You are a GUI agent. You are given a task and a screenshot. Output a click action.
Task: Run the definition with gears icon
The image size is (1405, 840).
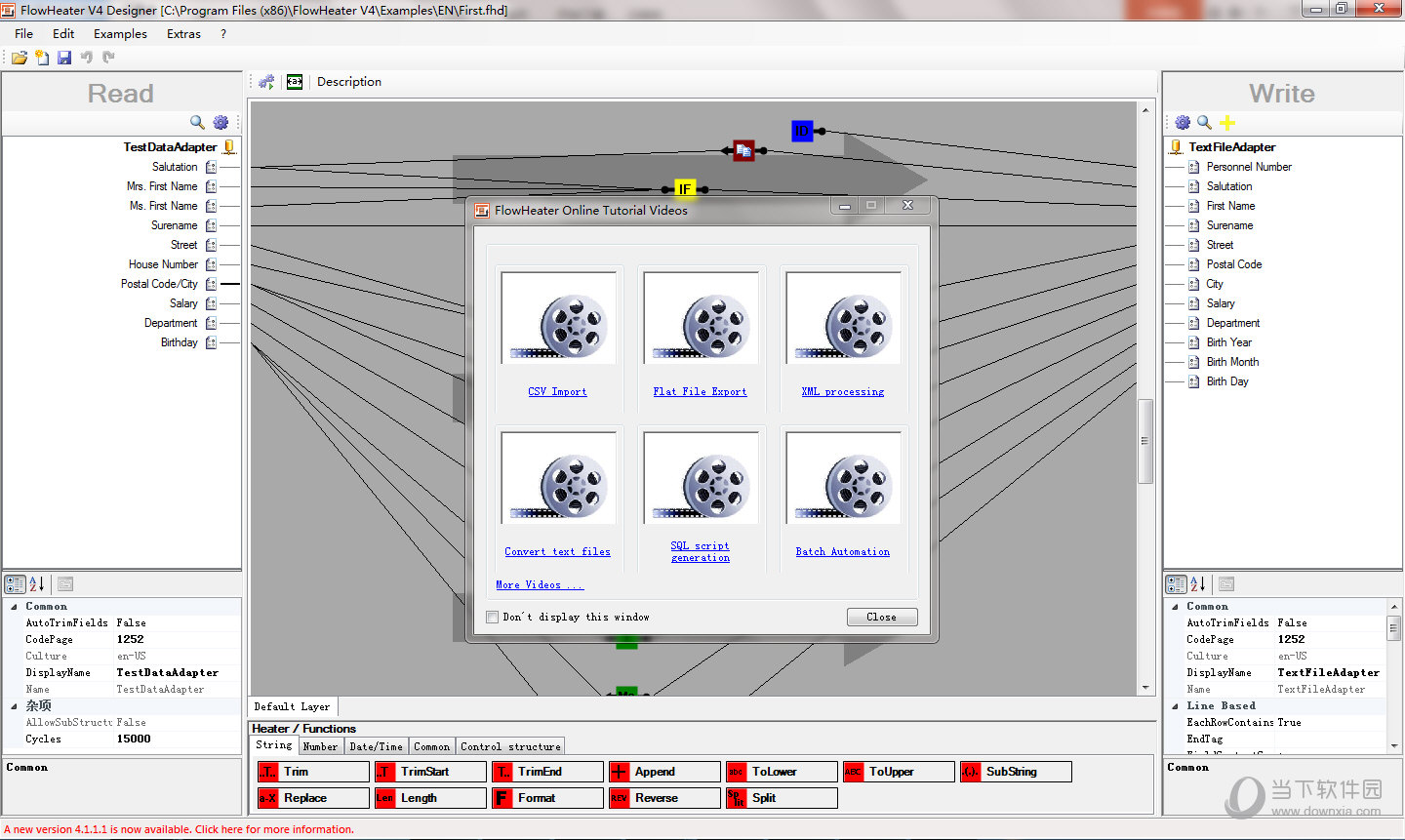pos(266,82)
